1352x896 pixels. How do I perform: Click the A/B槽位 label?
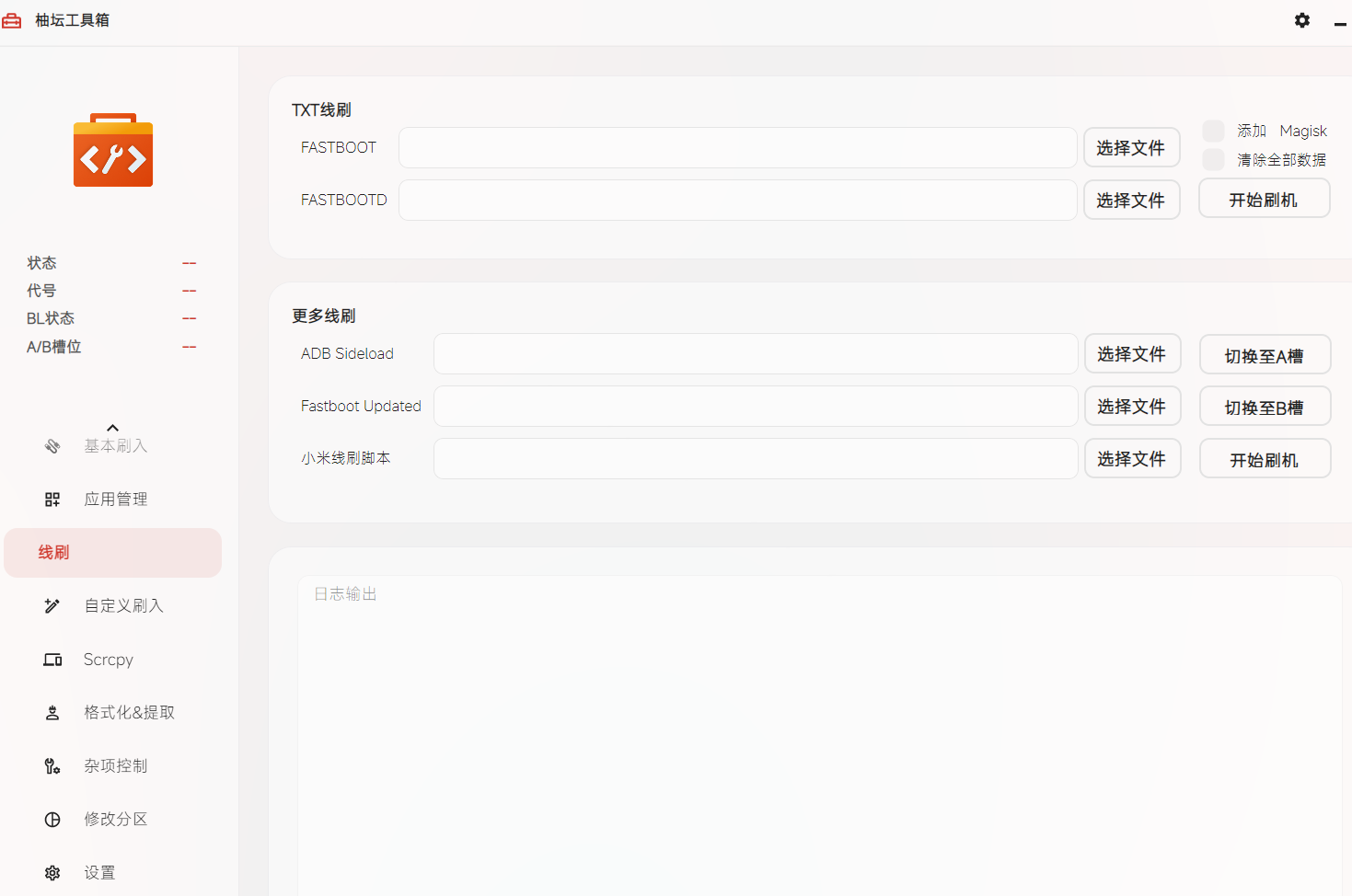pos(54,347)
